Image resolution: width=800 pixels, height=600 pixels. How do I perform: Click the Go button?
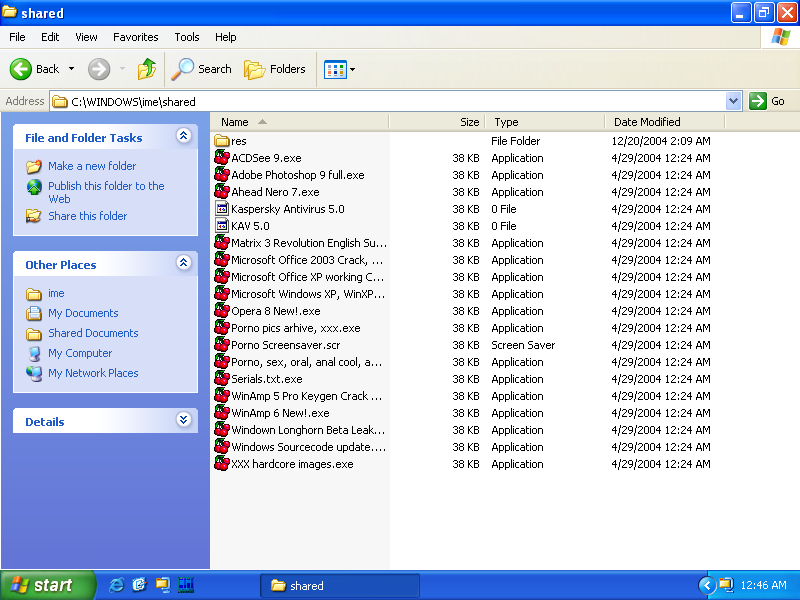[767, 101]
